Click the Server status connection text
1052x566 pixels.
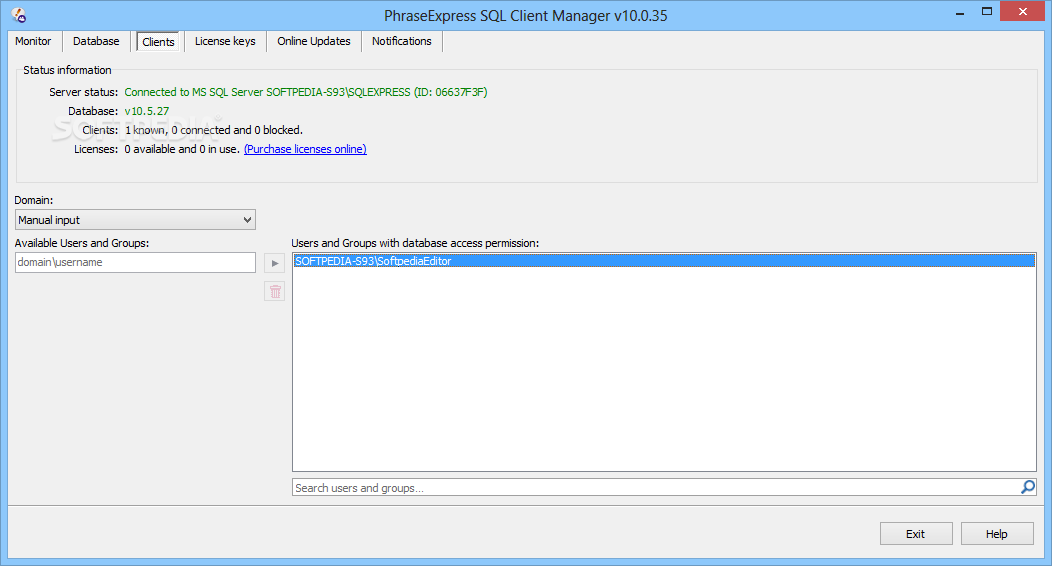(306, 92)
